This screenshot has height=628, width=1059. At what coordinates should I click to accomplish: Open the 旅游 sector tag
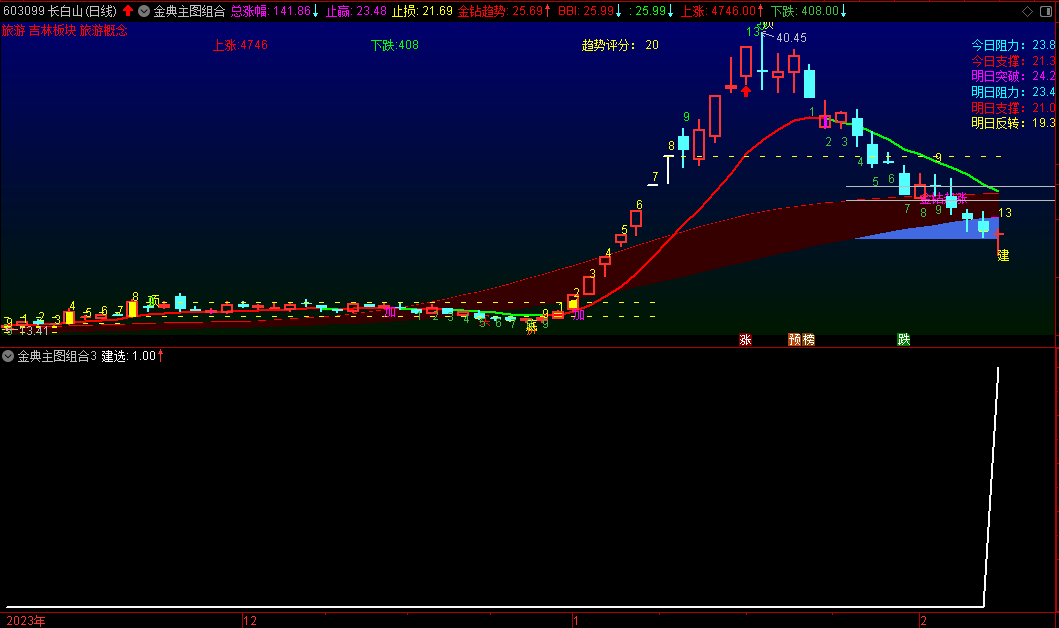(14, 30)
